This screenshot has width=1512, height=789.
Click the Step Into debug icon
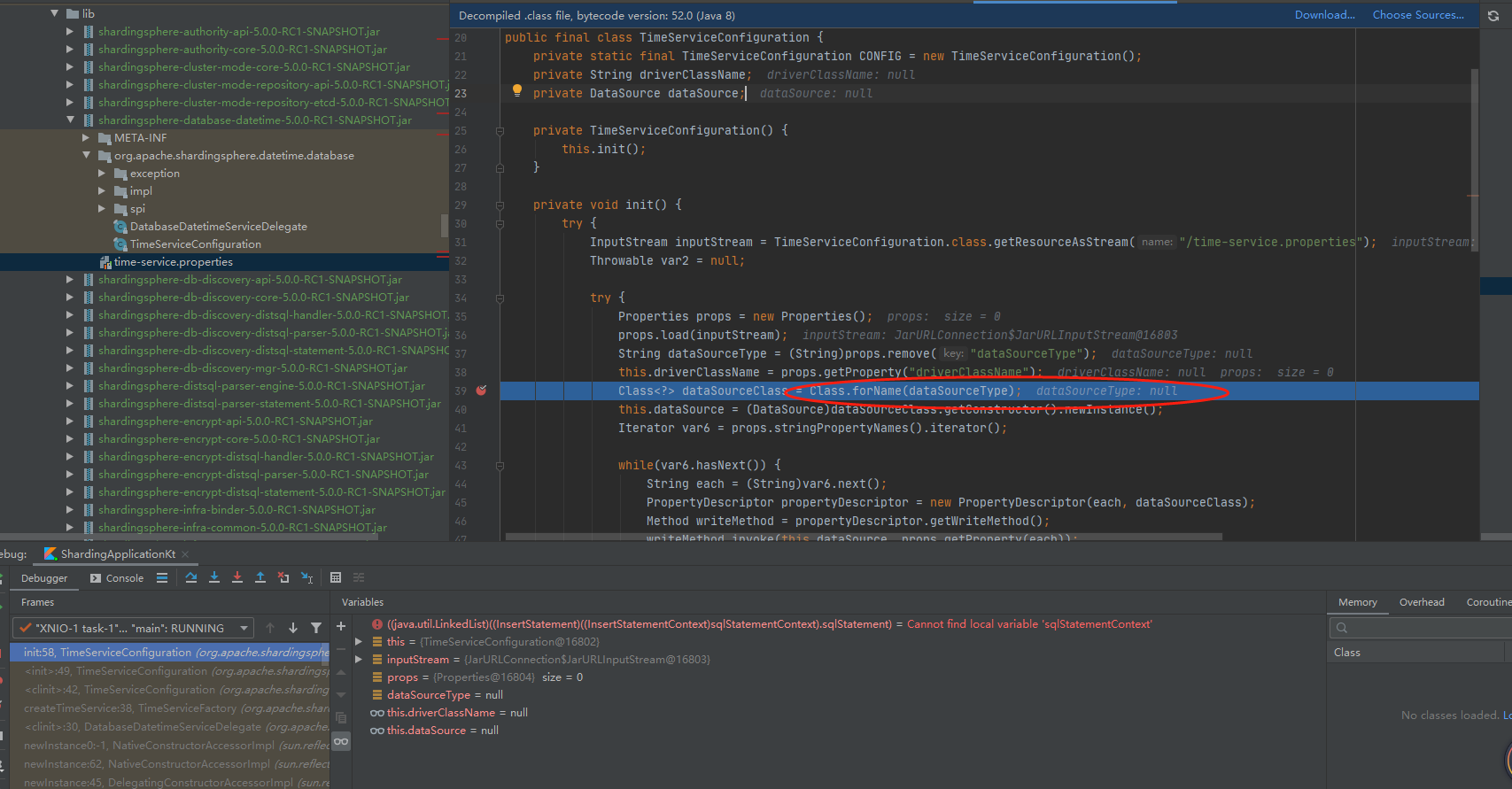[214, 577]
